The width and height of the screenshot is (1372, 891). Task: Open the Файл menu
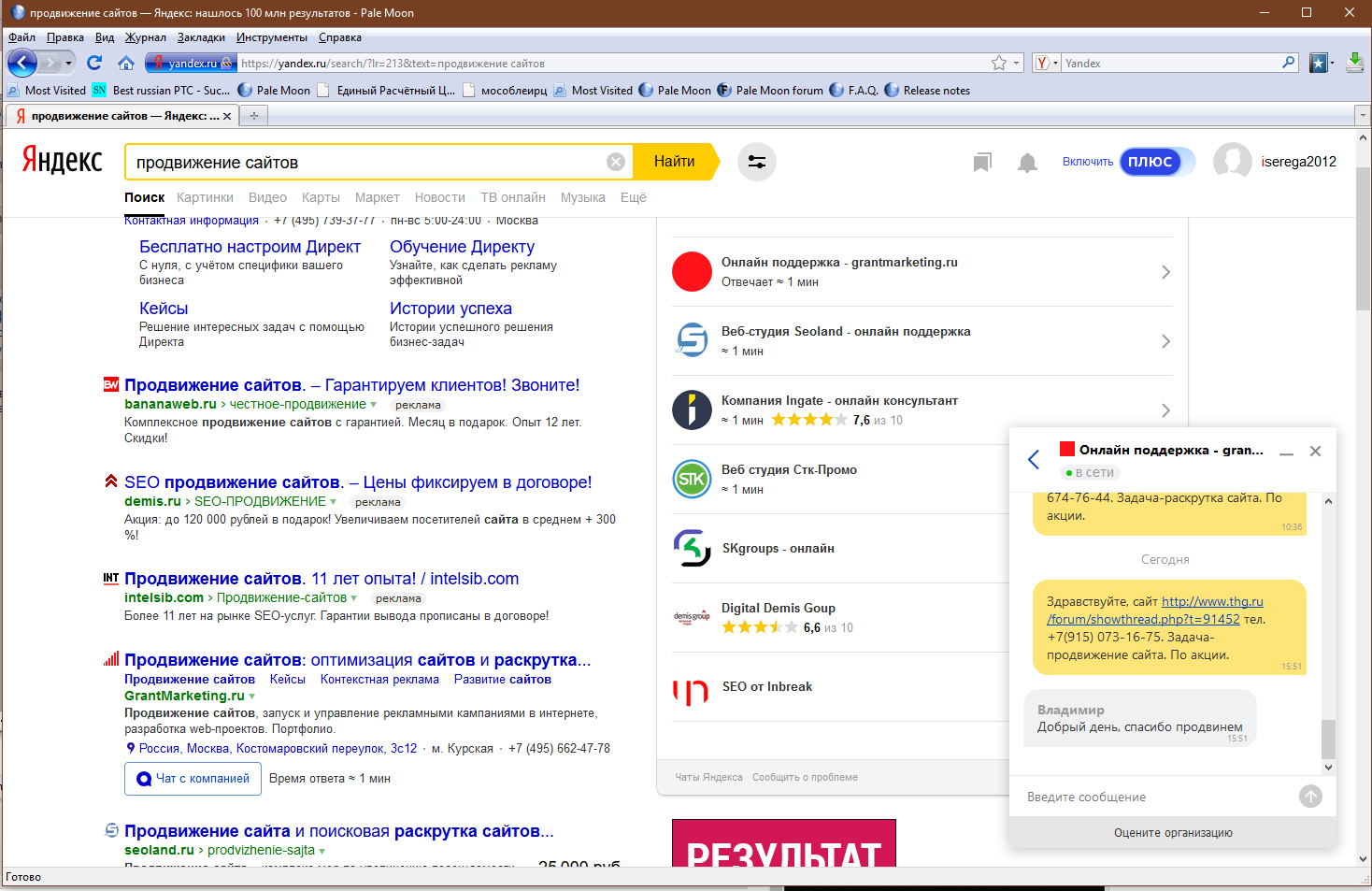(21, 37)
